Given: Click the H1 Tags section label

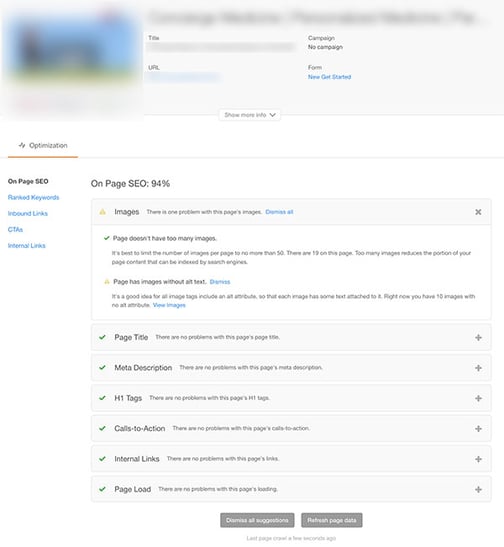Looking at the screenshot, I should [x=128, y=398].
